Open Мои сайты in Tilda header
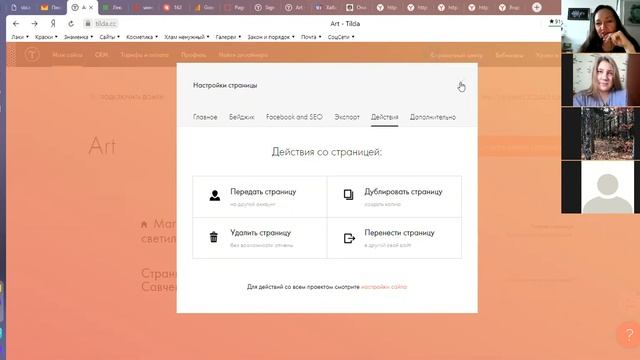 coord(67,55)
